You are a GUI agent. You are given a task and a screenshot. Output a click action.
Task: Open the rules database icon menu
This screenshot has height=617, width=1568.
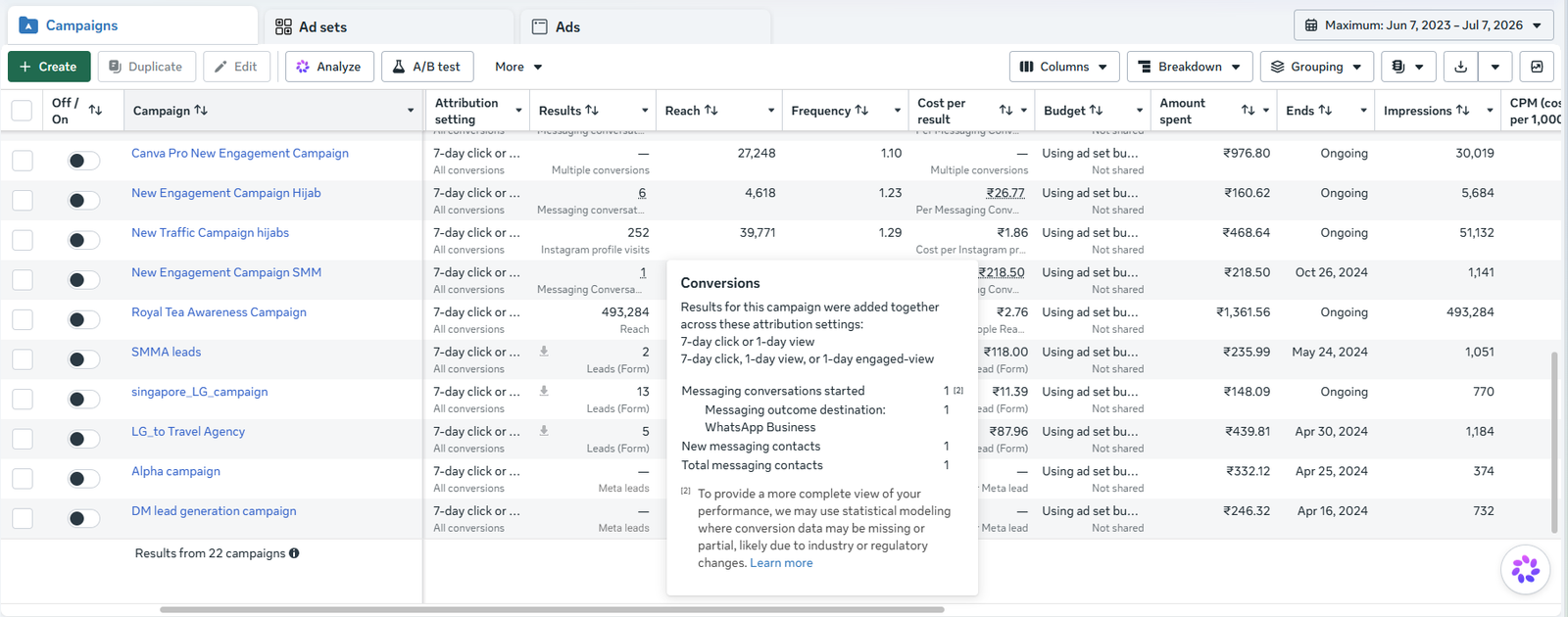click(1408, 67)
